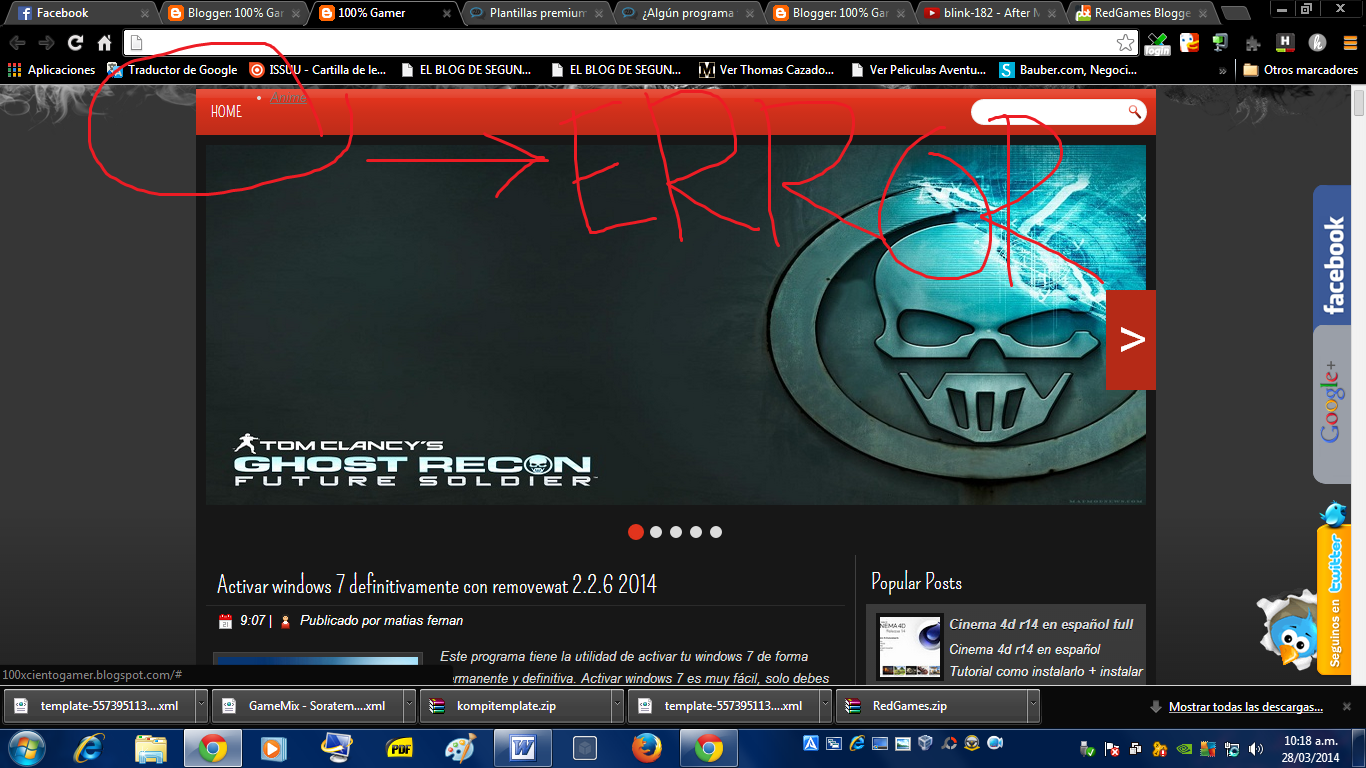This screenshot has width=1366, height=768.
Task: Launch Firefox from the taskbar
Action: tap(647, 748)
